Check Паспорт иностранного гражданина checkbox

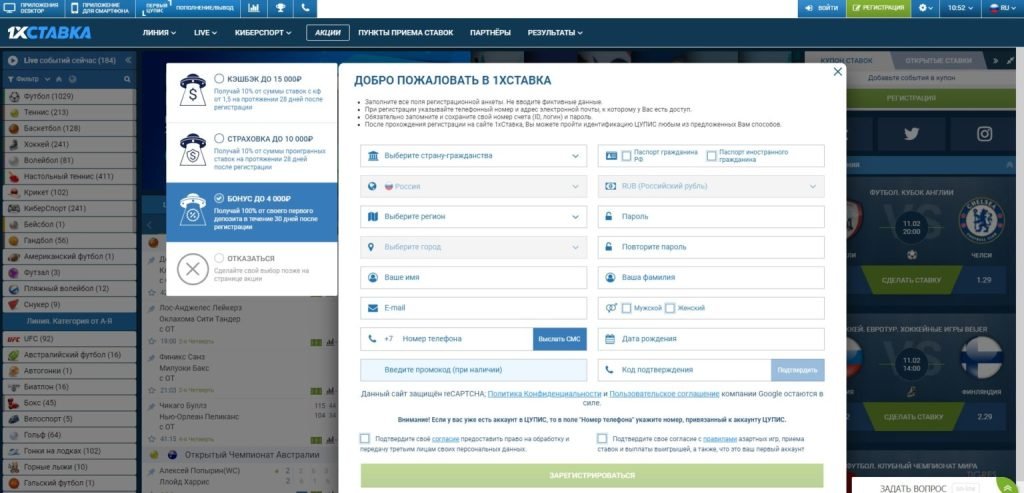[712, 155]
